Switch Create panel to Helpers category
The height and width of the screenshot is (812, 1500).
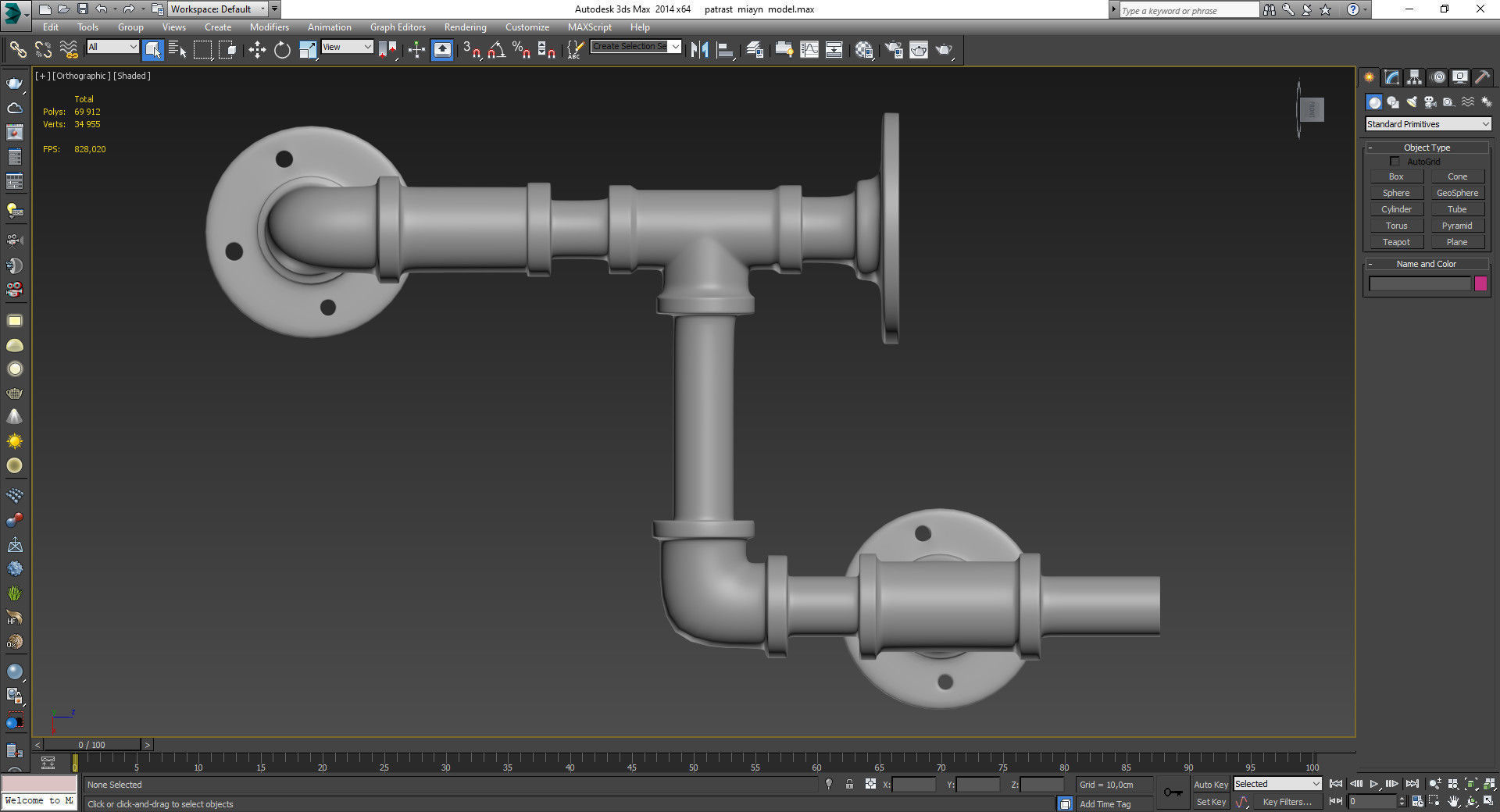(x=1449, y=102)
